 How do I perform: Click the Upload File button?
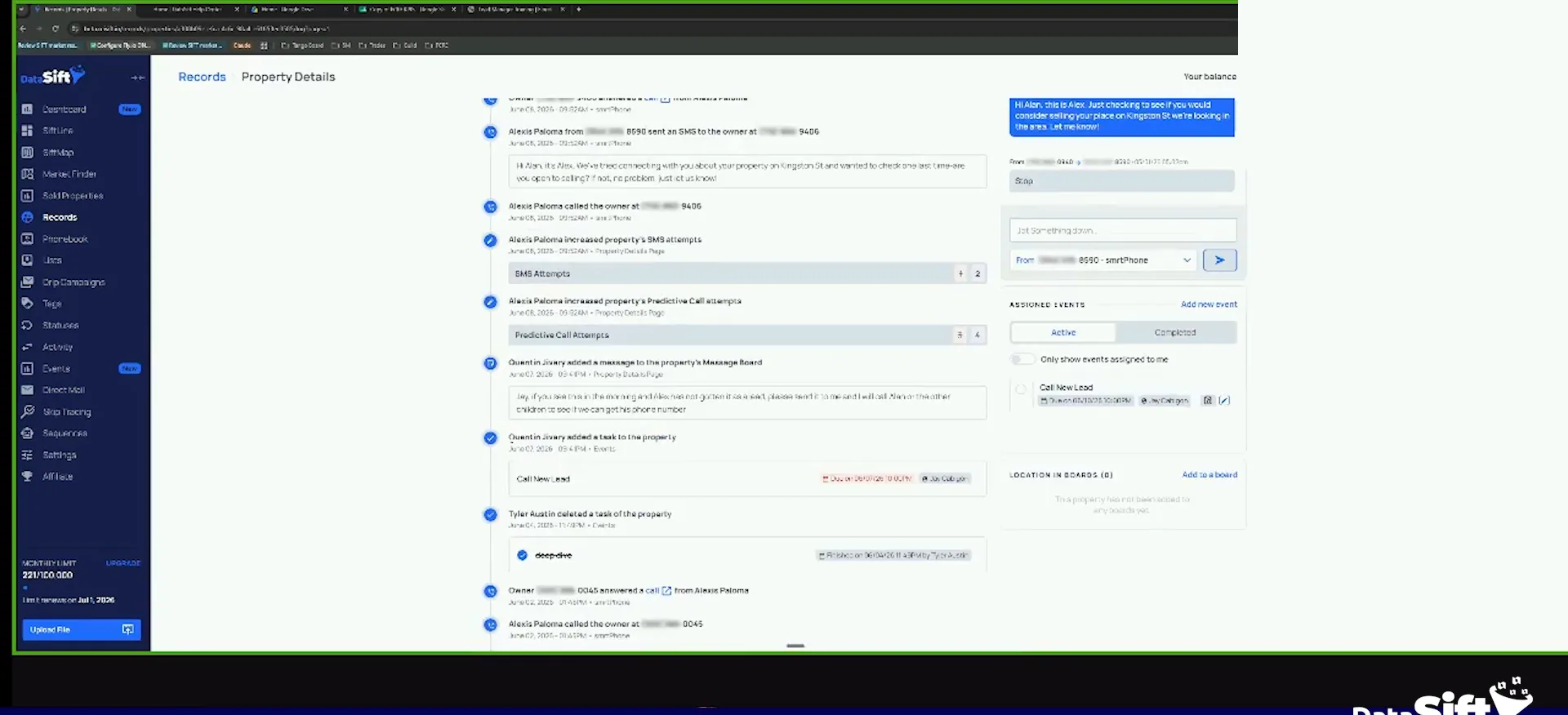click(82, 629)
